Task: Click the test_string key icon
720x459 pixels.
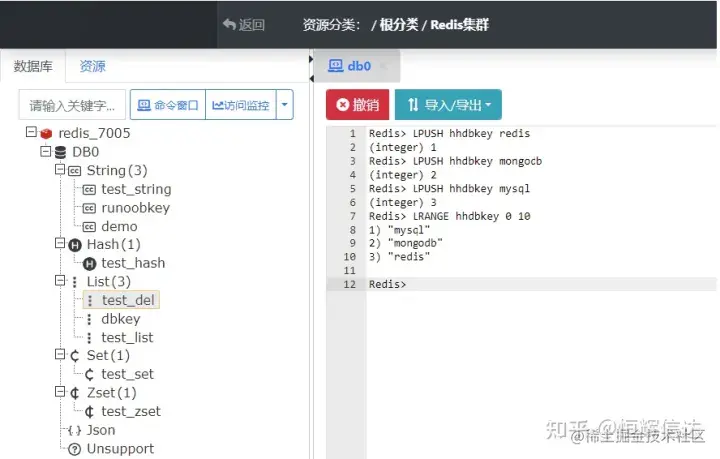Action: (x=89, y=190)
